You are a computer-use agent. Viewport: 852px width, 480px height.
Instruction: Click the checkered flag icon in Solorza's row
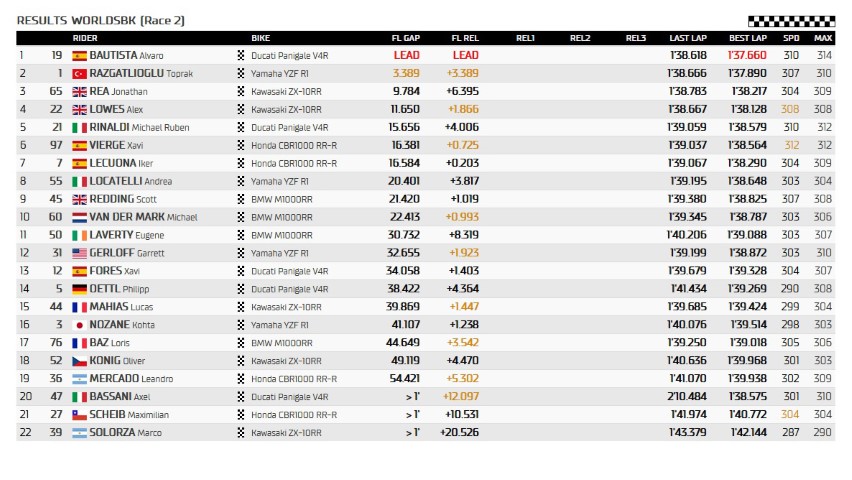pos(240,433)
